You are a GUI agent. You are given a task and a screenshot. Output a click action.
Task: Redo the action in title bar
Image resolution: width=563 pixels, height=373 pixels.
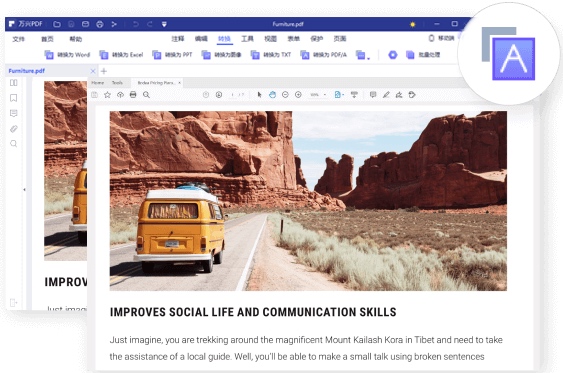150,24
